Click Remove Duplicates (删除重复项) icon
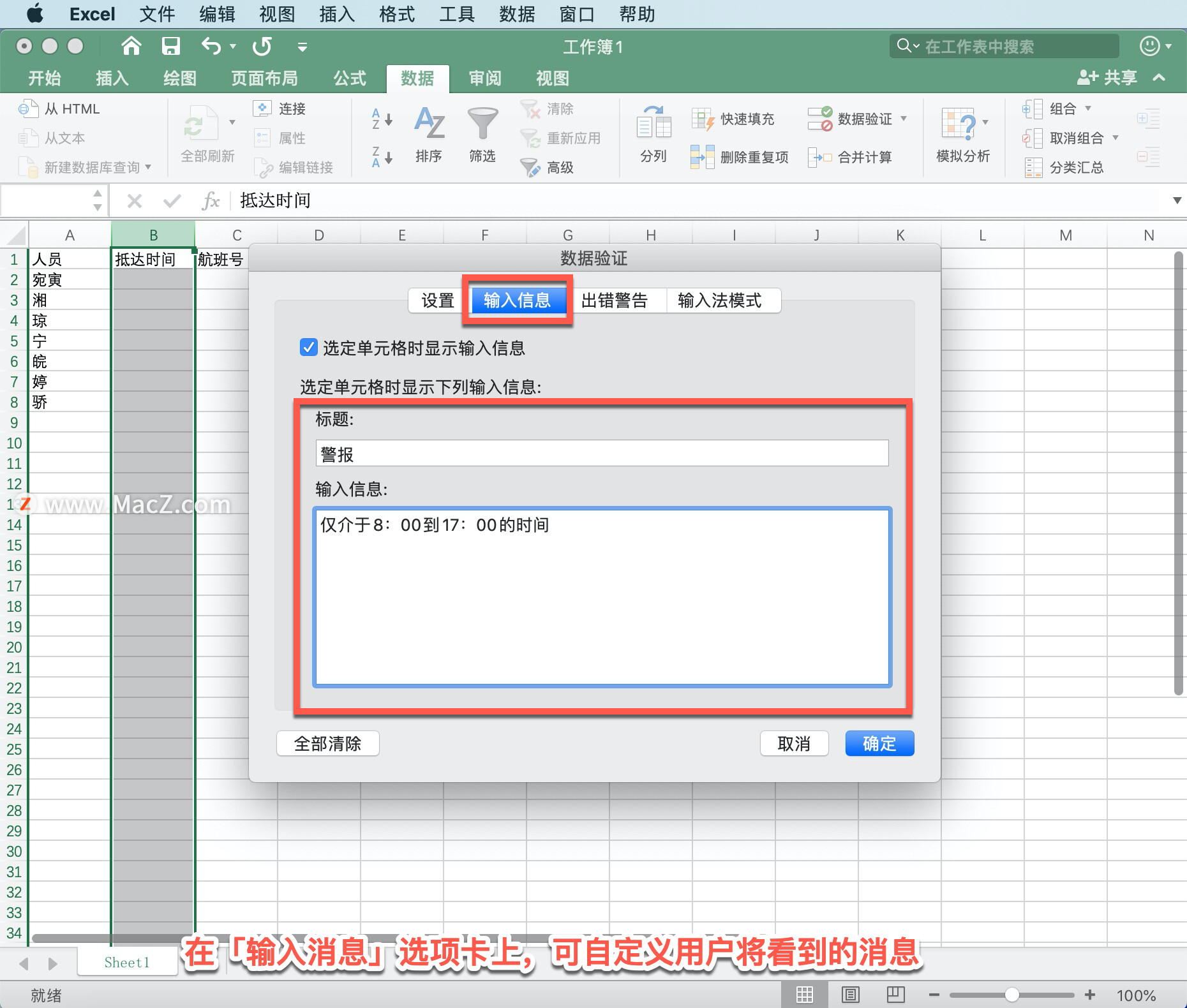The image size is (1187, 1008). [x=702, y=157]
